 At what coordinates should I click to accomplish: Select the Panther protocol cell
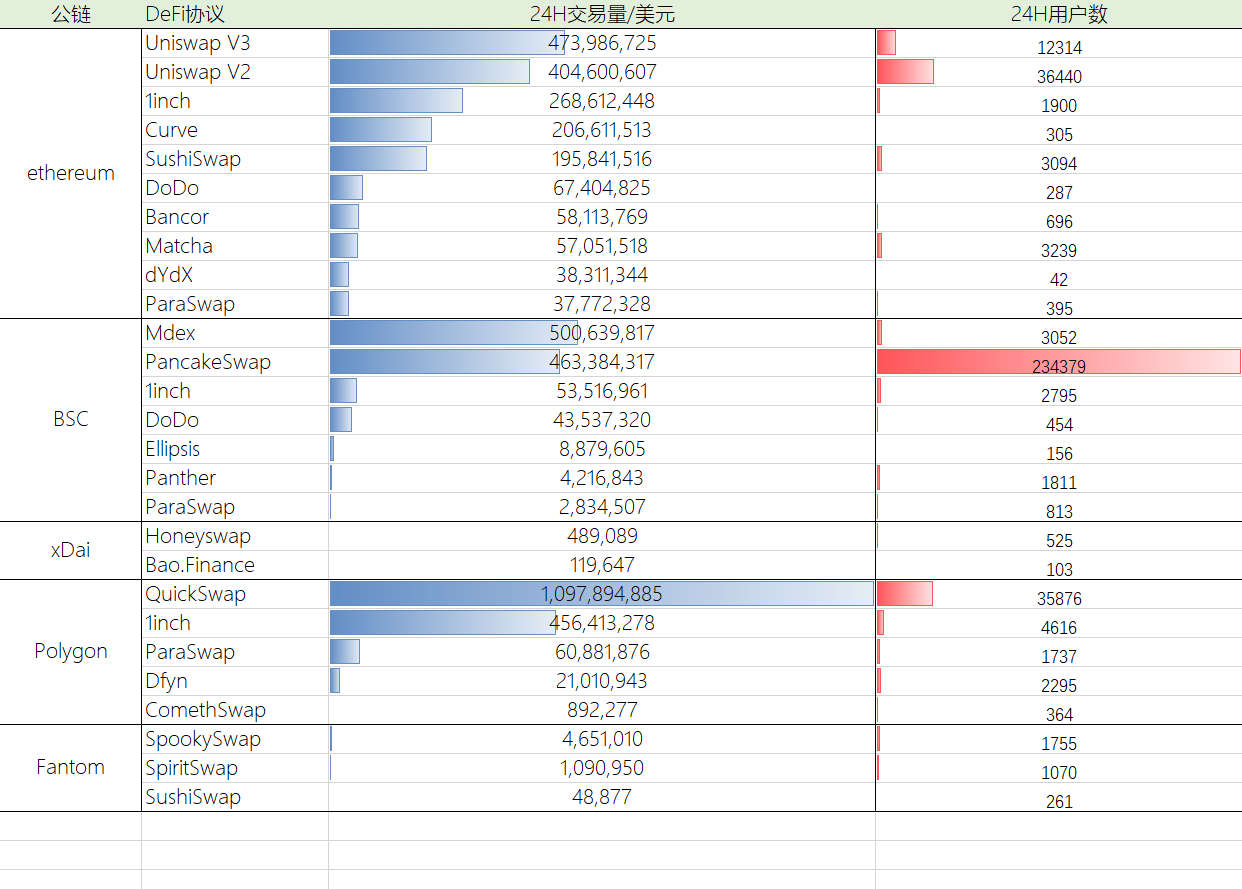[x=235, y=478]
